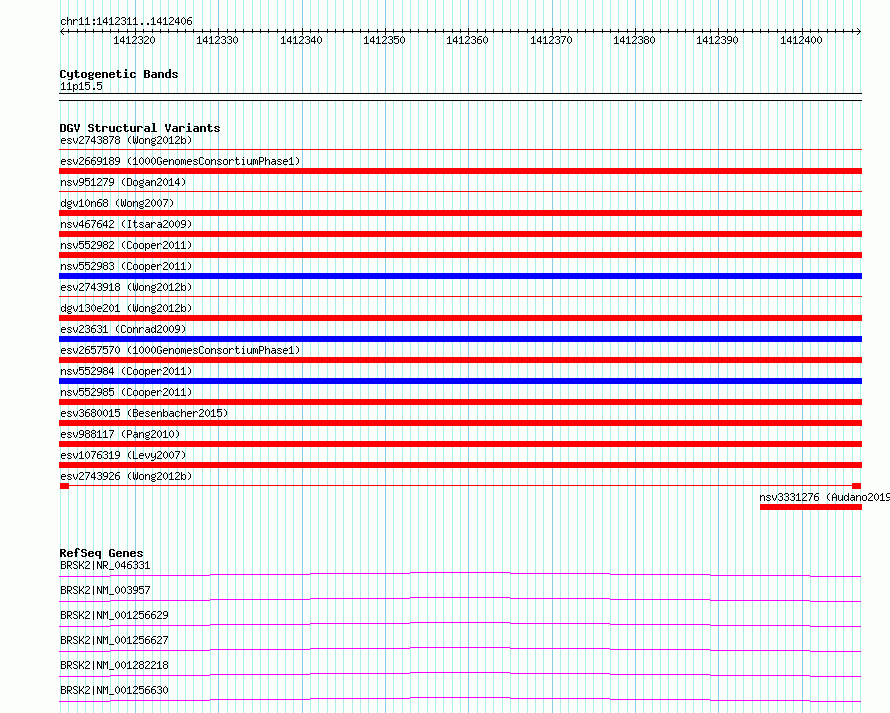Click ruler position 1412340
Image resolution: width=890 pixels, height=713 pixels.
[x=301, y=40]
